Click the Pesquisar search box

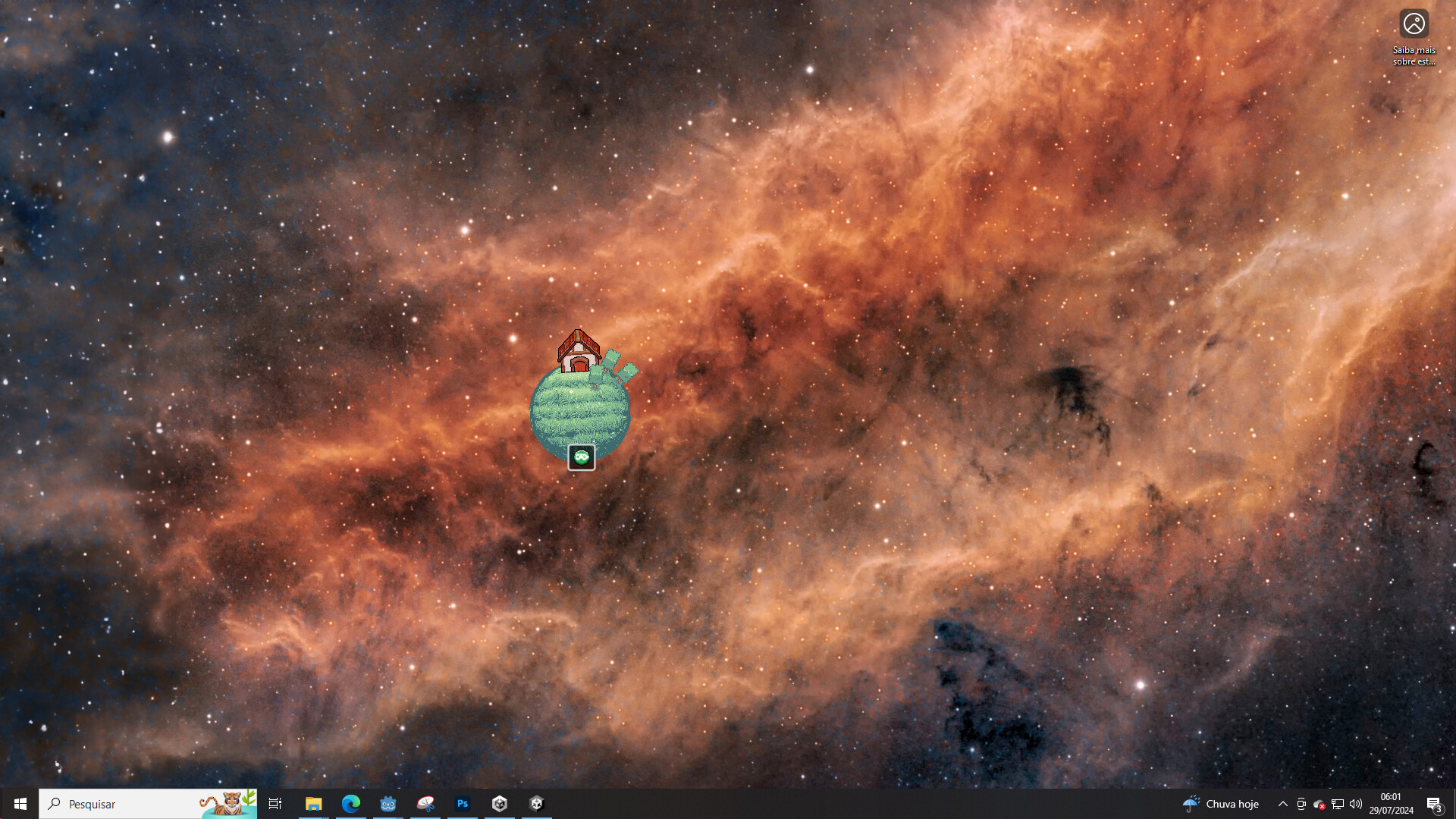[148, 804]
